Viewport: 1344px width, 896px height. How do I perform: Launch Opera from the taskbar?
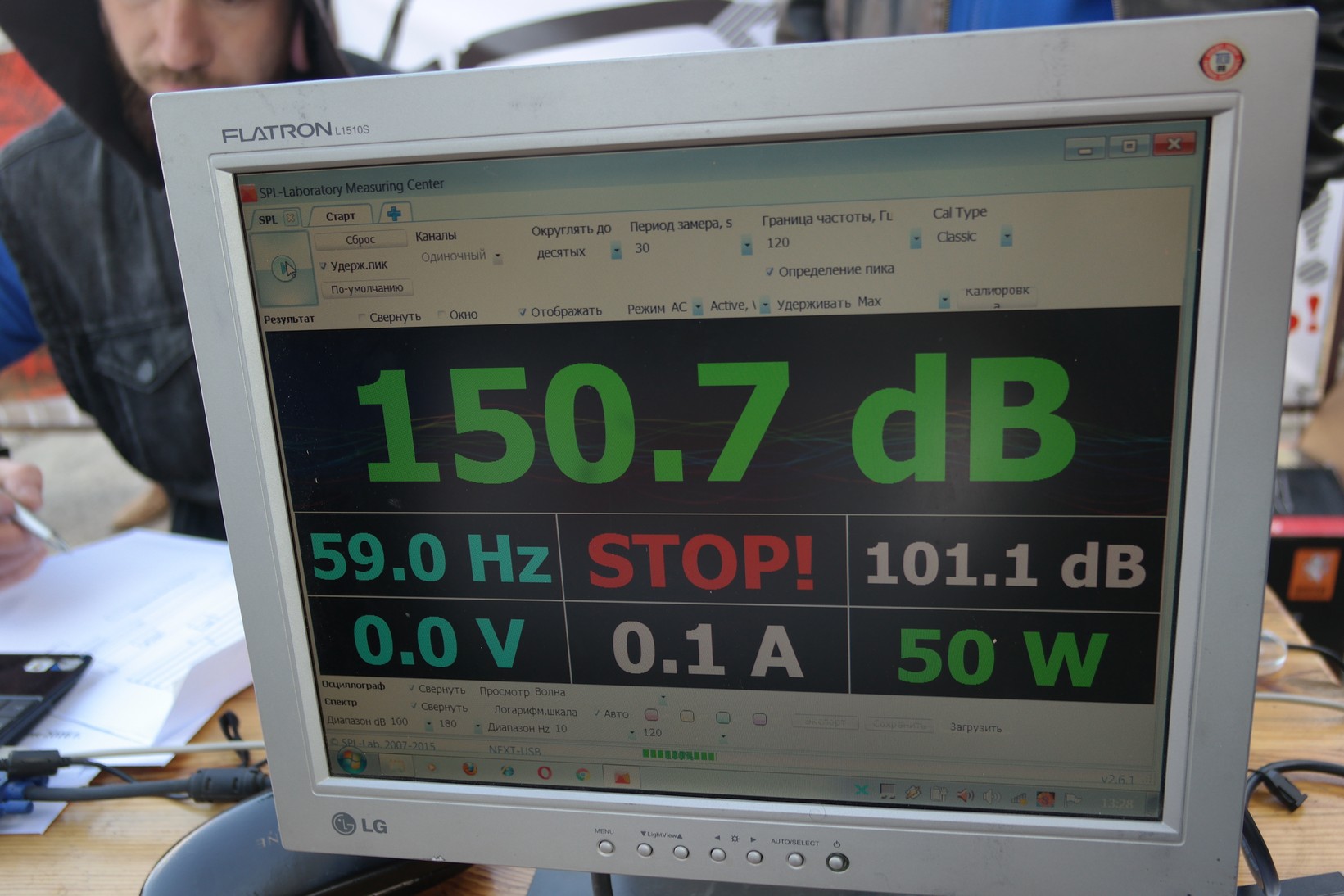coord(544,772)
